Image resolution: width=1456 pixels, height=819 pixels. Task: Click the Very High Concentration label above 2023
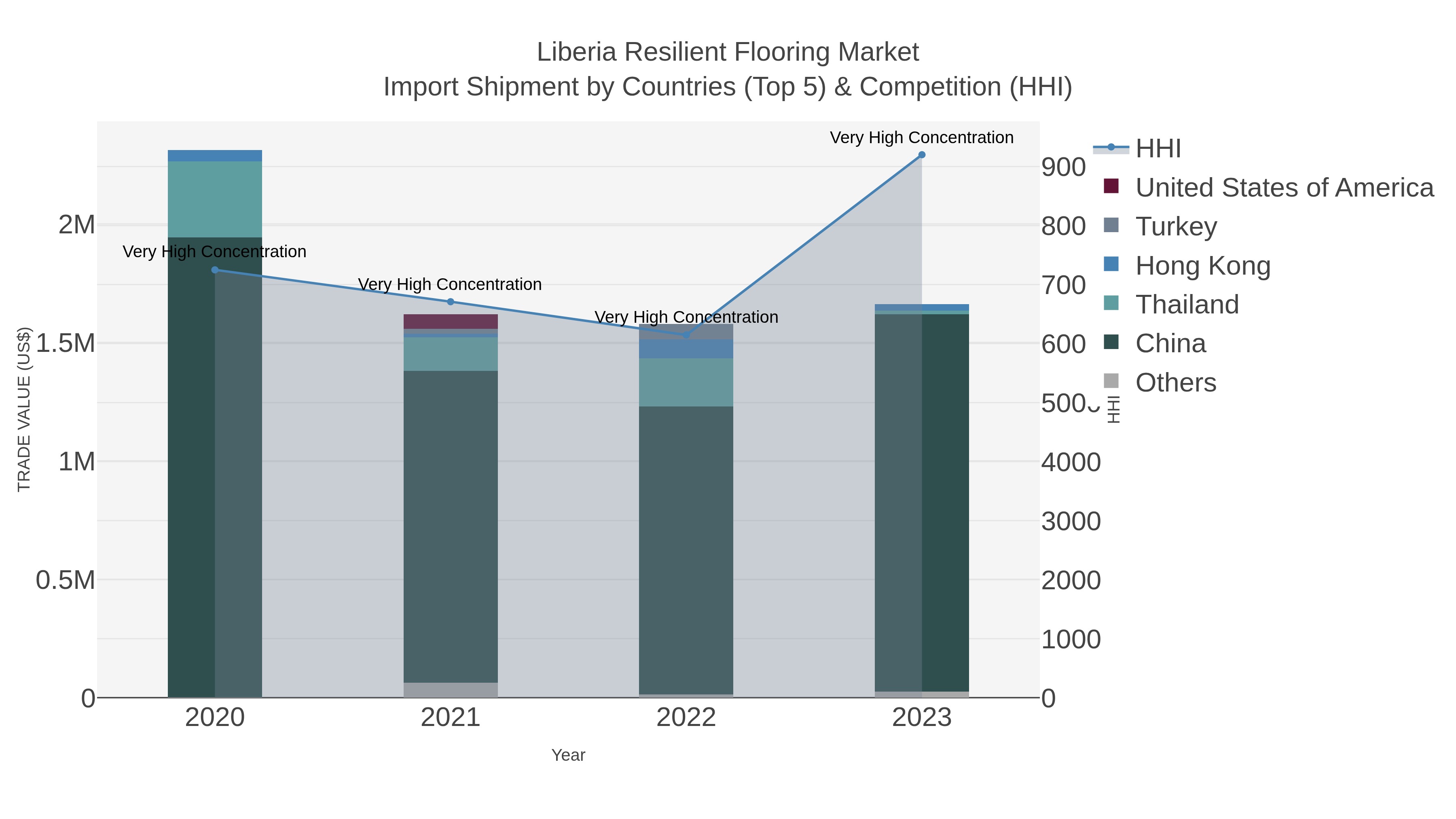922,138
